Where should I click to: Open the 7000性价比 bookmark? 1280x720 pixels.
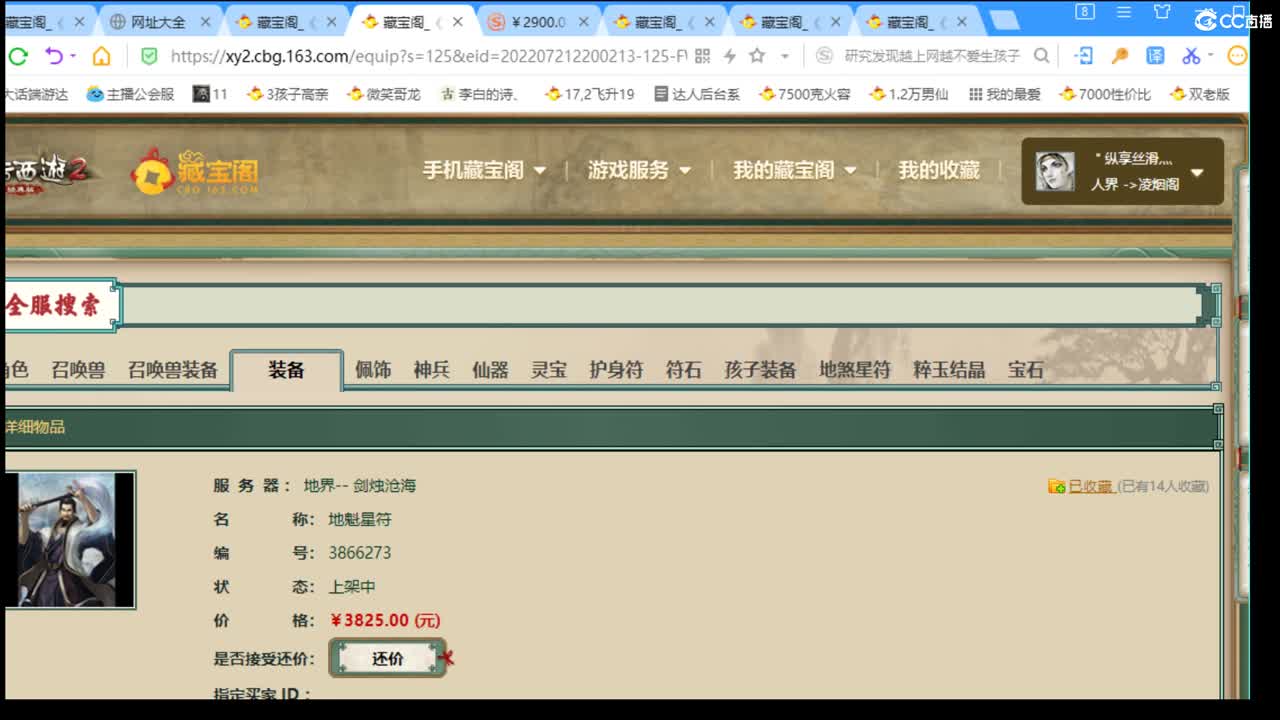coord(1105,94)
